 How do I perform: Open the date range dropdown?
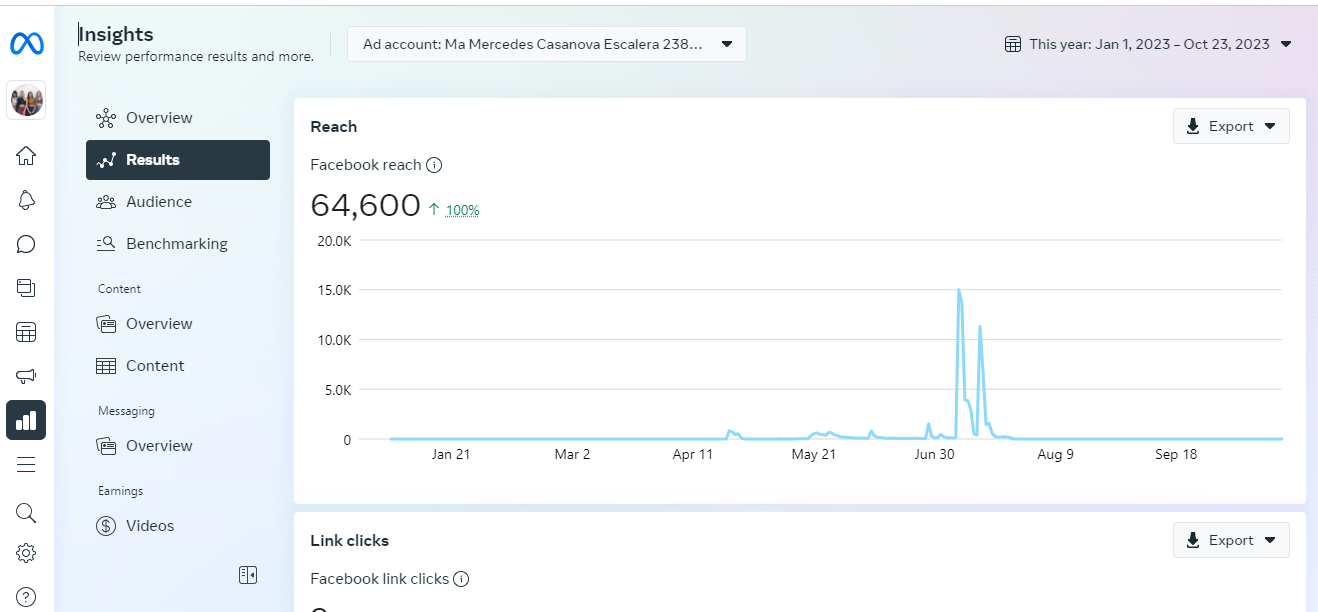(x=1148, y=44)
